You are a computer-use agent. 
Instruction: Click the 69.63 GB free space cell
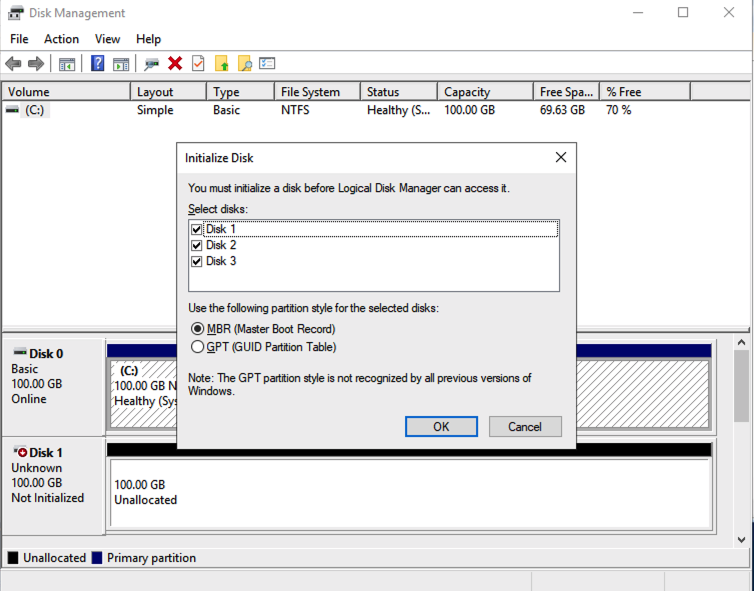point(562,110)
